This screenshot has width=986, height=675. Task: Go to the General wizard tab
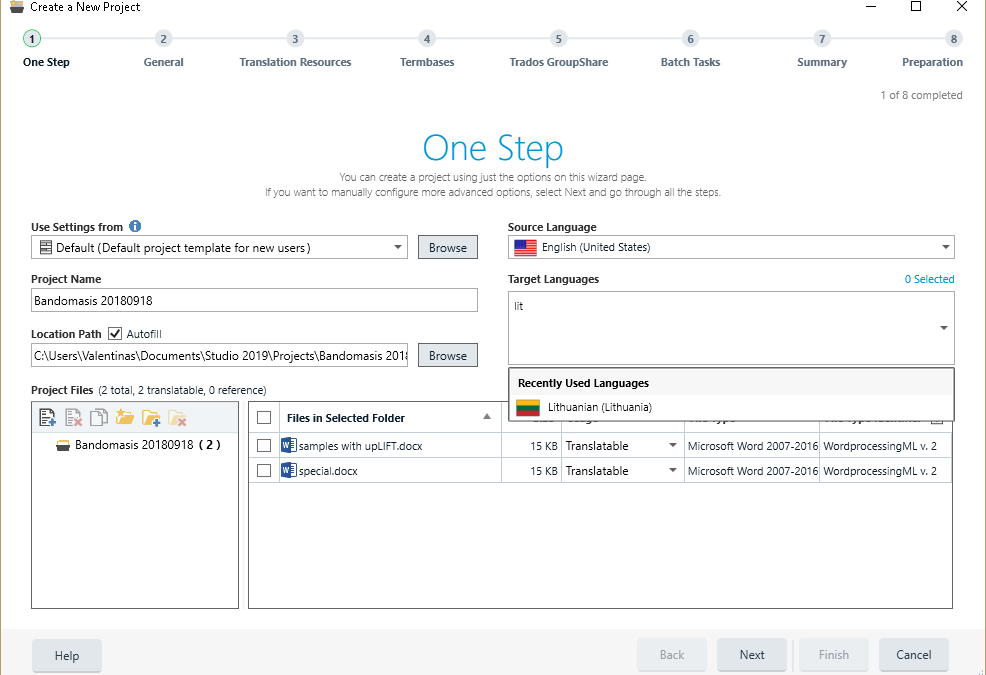tap(163, 62)
